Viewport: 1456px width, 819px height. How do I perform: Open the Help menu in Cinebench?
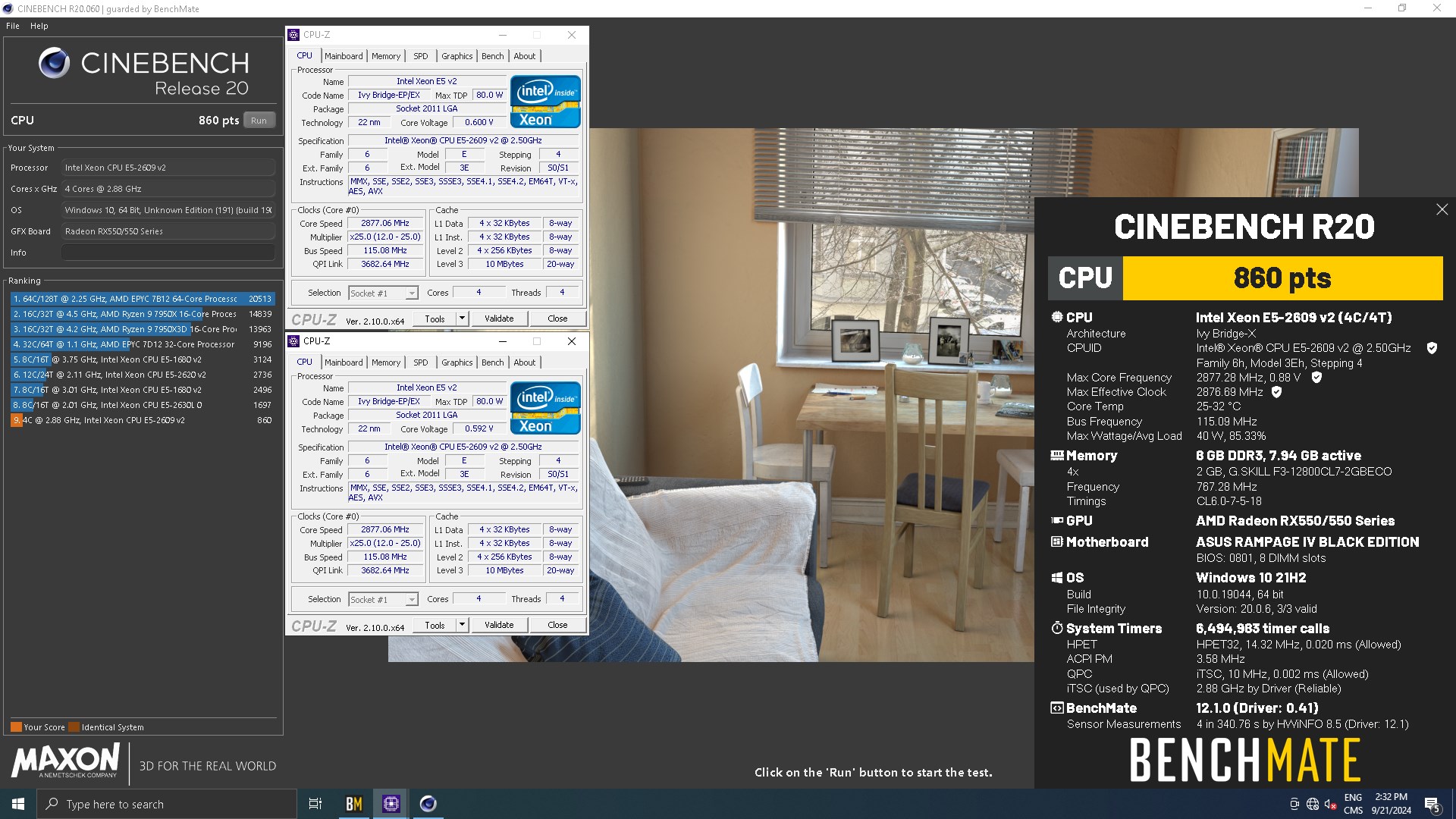click(39, 26)
